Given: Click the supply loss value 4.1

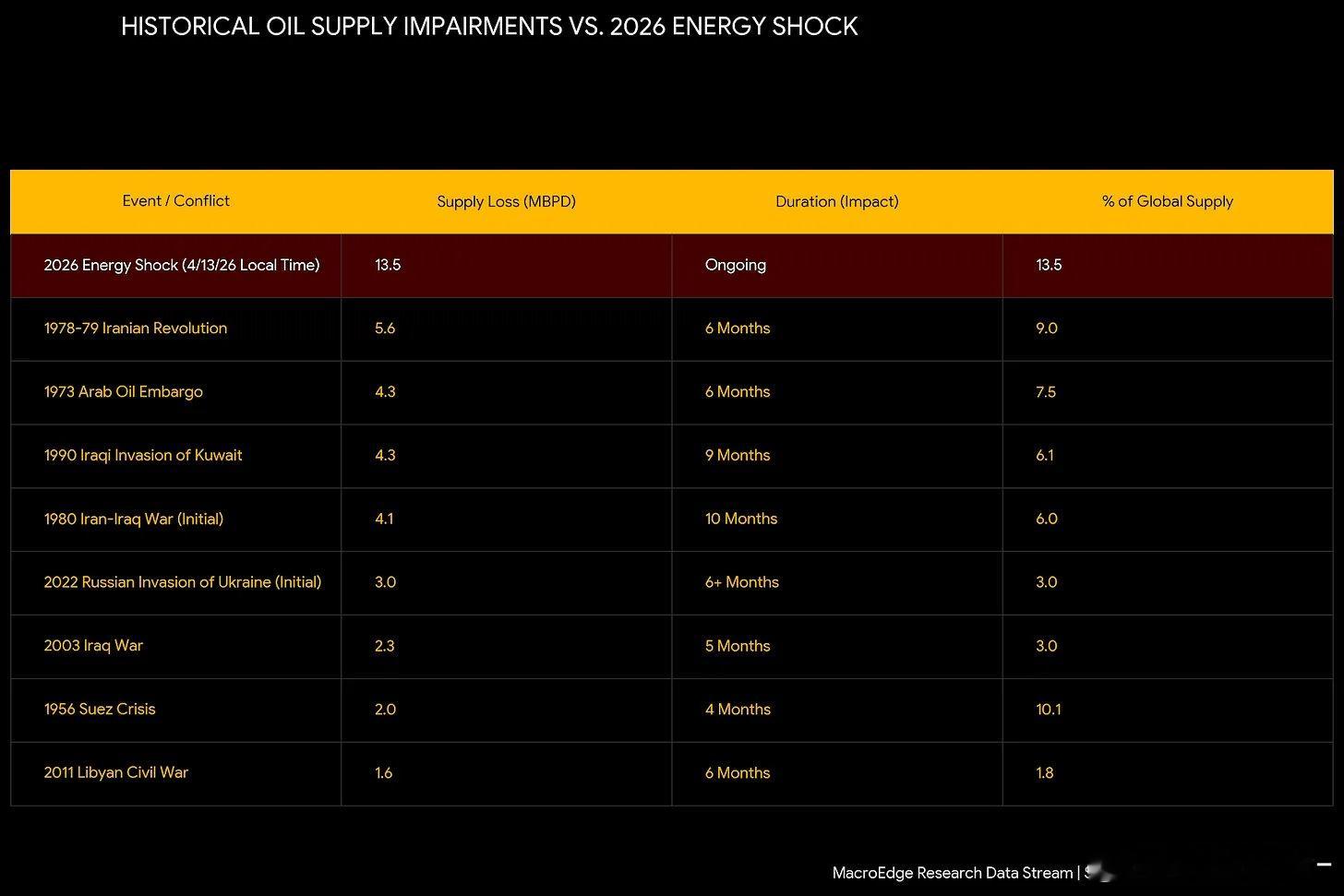Looking at the screenshot, I should [384, 519].
